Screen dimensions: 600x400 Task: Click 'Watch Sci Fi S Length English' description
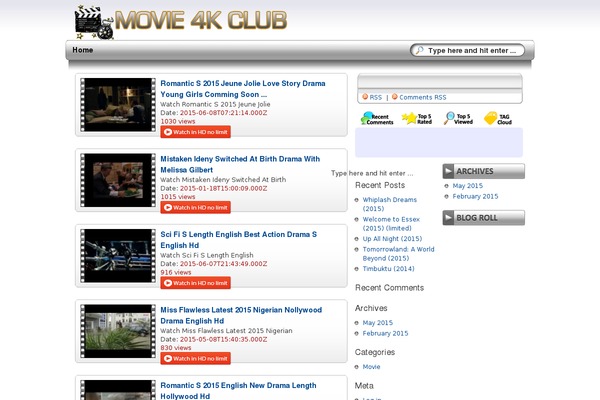(x=207, y=255)
